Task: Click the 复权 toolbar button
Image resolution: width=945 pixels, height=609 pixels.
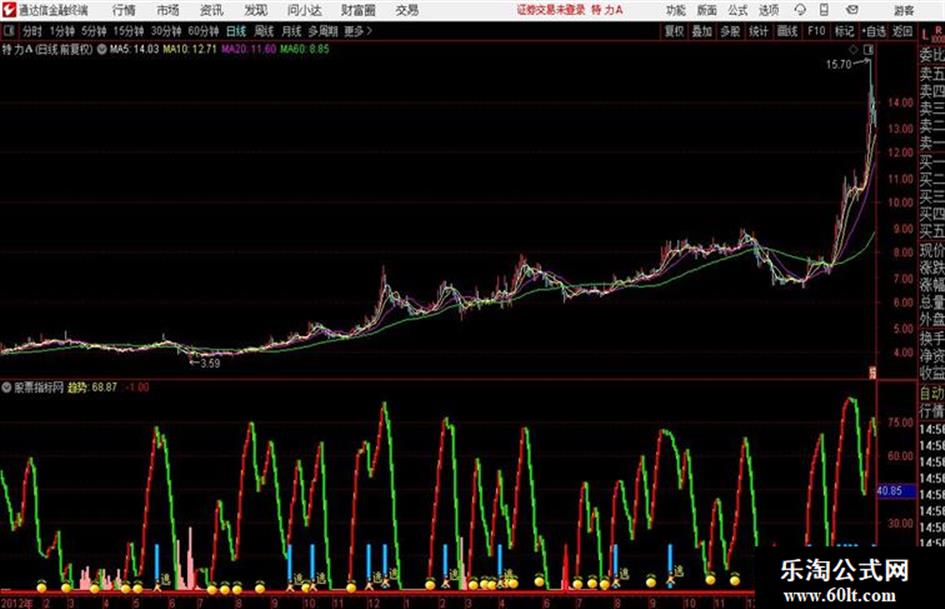Action: click(674, 31)
